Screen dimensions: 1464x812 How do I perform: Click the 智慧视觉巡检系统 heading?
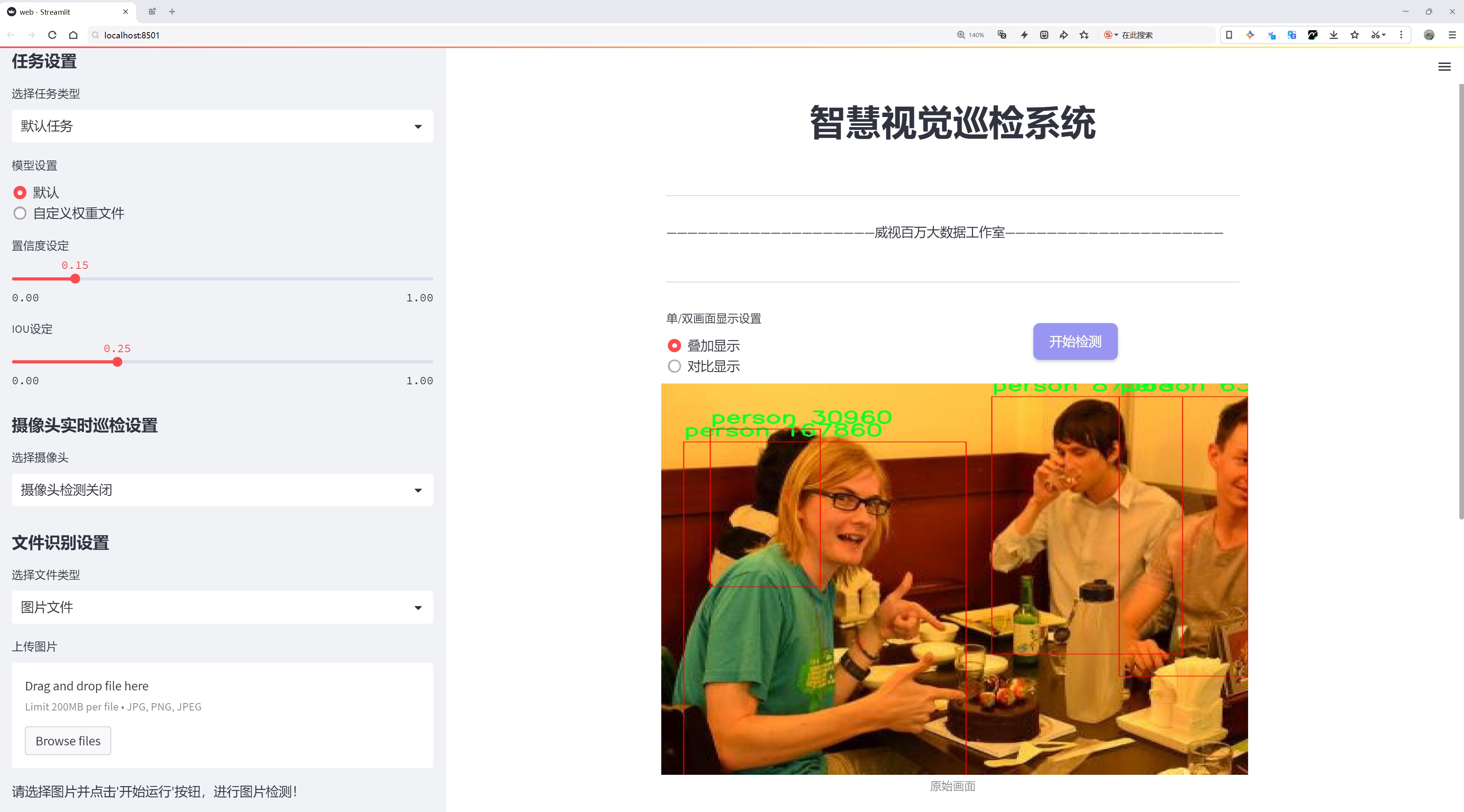(x=952, y=123)
